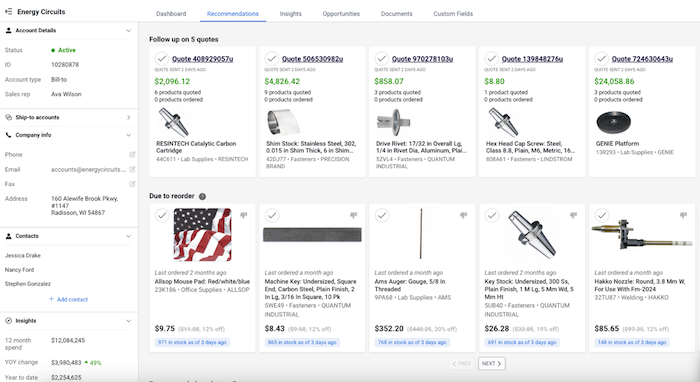Click the Company info phone icon
Screen dimensions: 700x382
tap(8, 135)
